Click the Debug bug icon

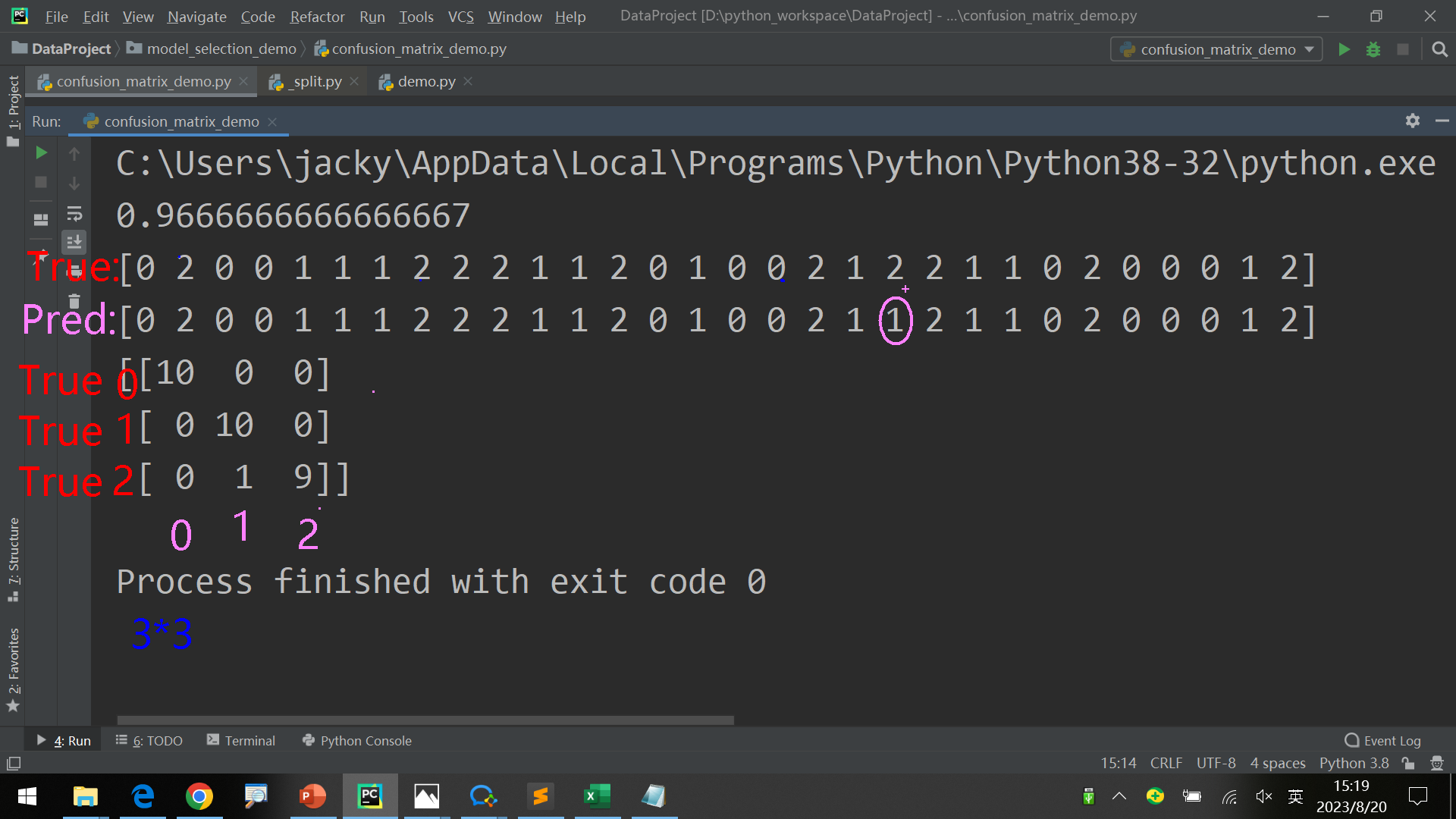click(x=1373, y=49)
